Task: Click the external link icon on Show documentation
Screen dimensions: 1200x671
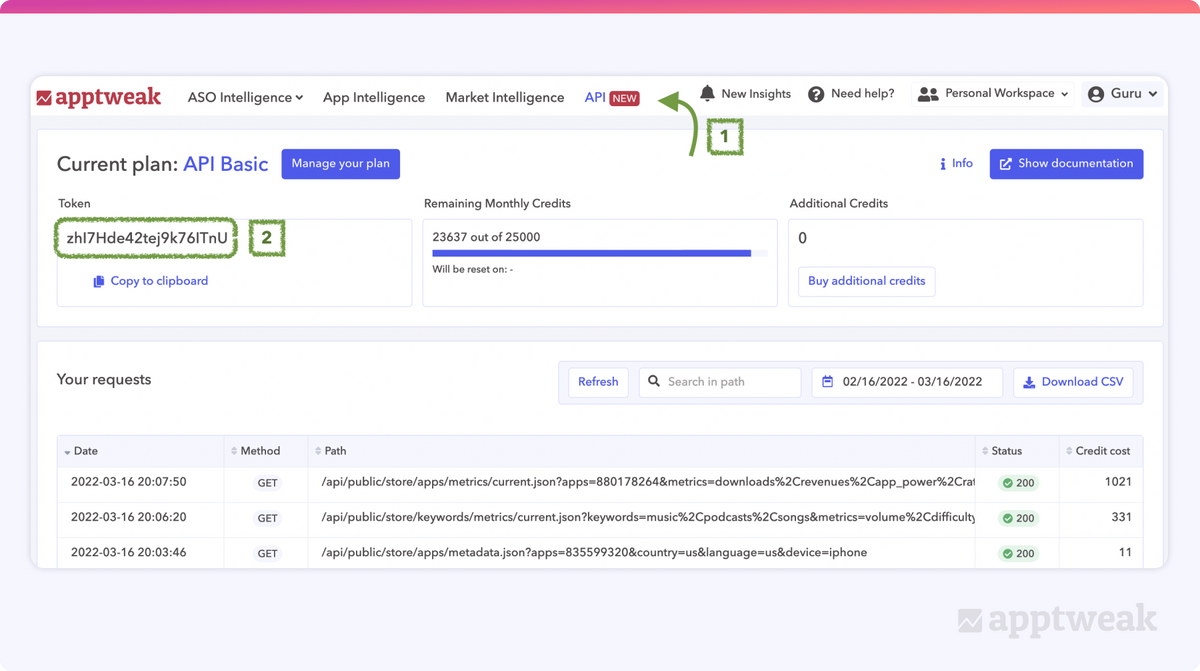Action: coord(1006,164)
